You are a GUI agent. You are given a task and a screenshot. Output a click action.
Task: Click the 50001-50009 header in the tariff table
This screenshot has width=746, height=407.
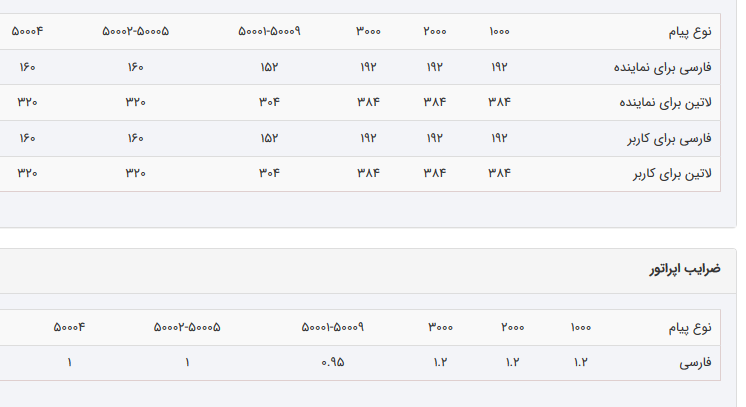(x=269, y=31)
